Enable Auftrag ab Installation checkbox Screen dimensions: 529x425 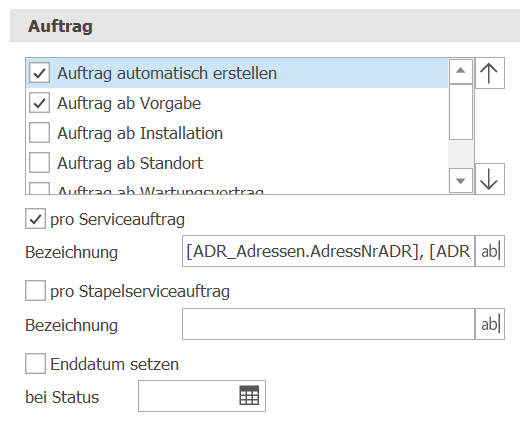click(x=39, y=133)
